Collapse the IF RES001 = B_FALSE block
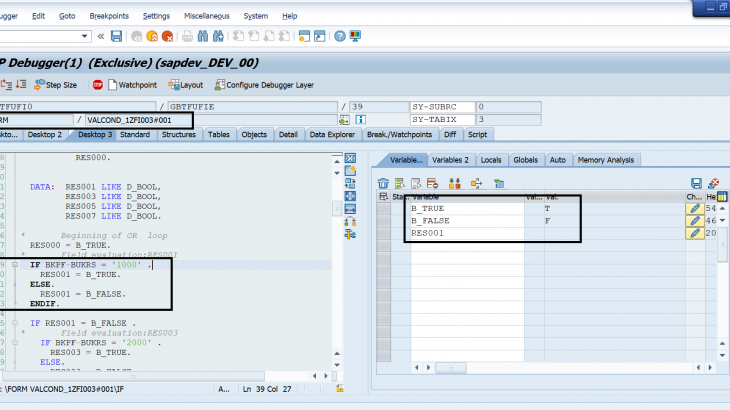 click(x=15, y=323)
